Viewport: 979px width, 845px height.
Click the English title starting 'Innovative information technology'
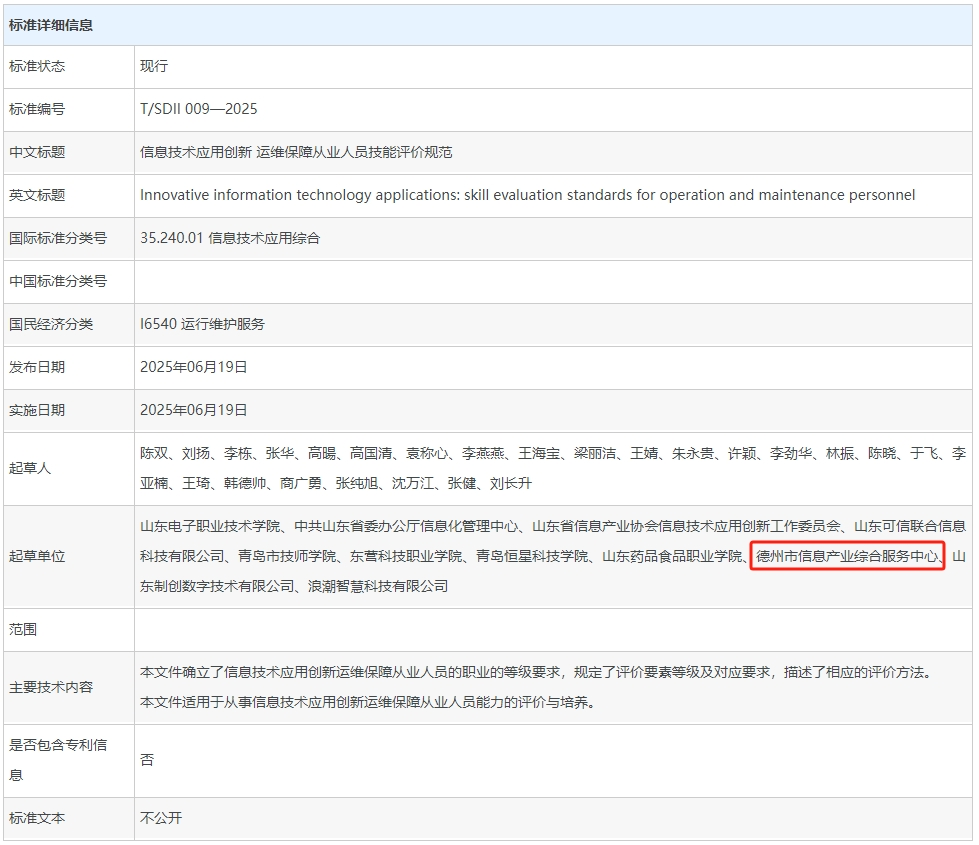[528, 195]
